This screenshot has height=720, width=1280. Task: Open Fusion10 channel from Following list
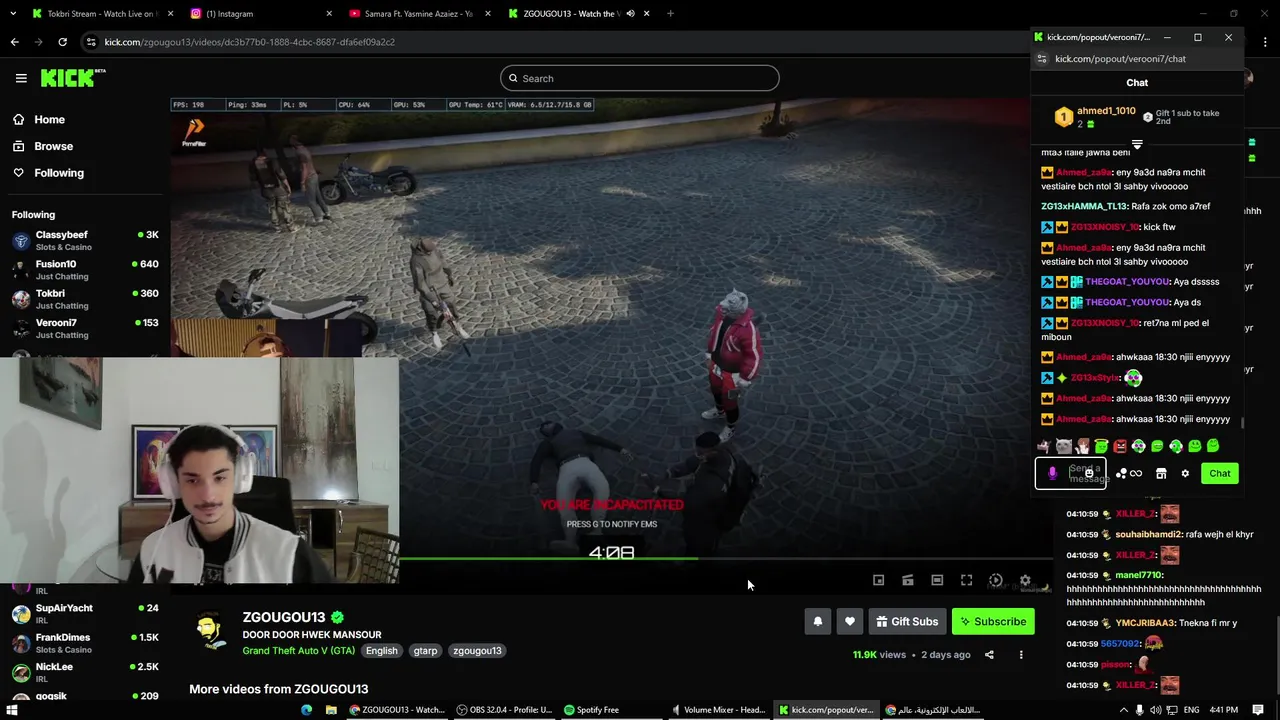tap(85, 270)
